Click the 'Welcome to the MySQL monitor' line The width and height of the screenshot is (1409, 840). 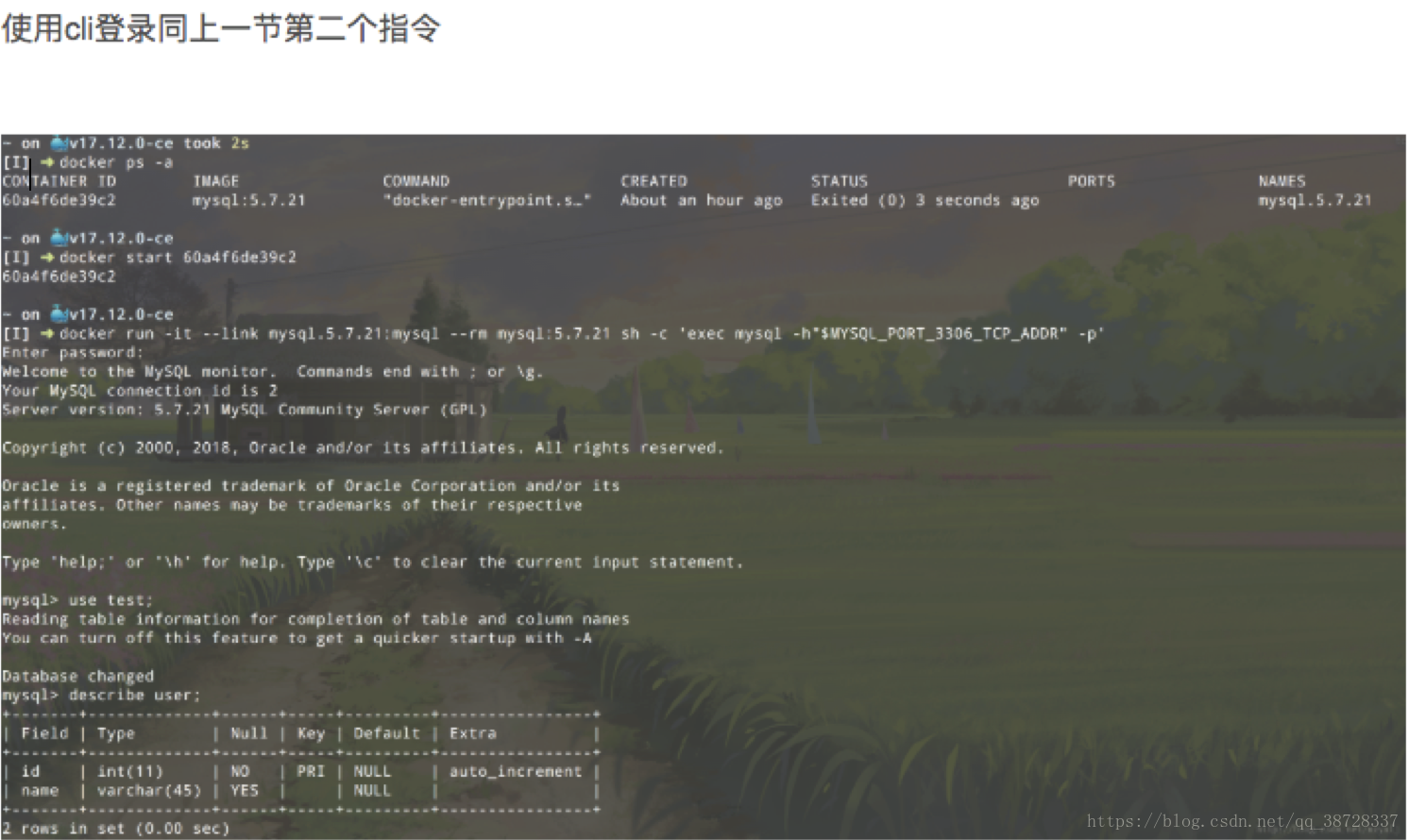tap(273, 372)
